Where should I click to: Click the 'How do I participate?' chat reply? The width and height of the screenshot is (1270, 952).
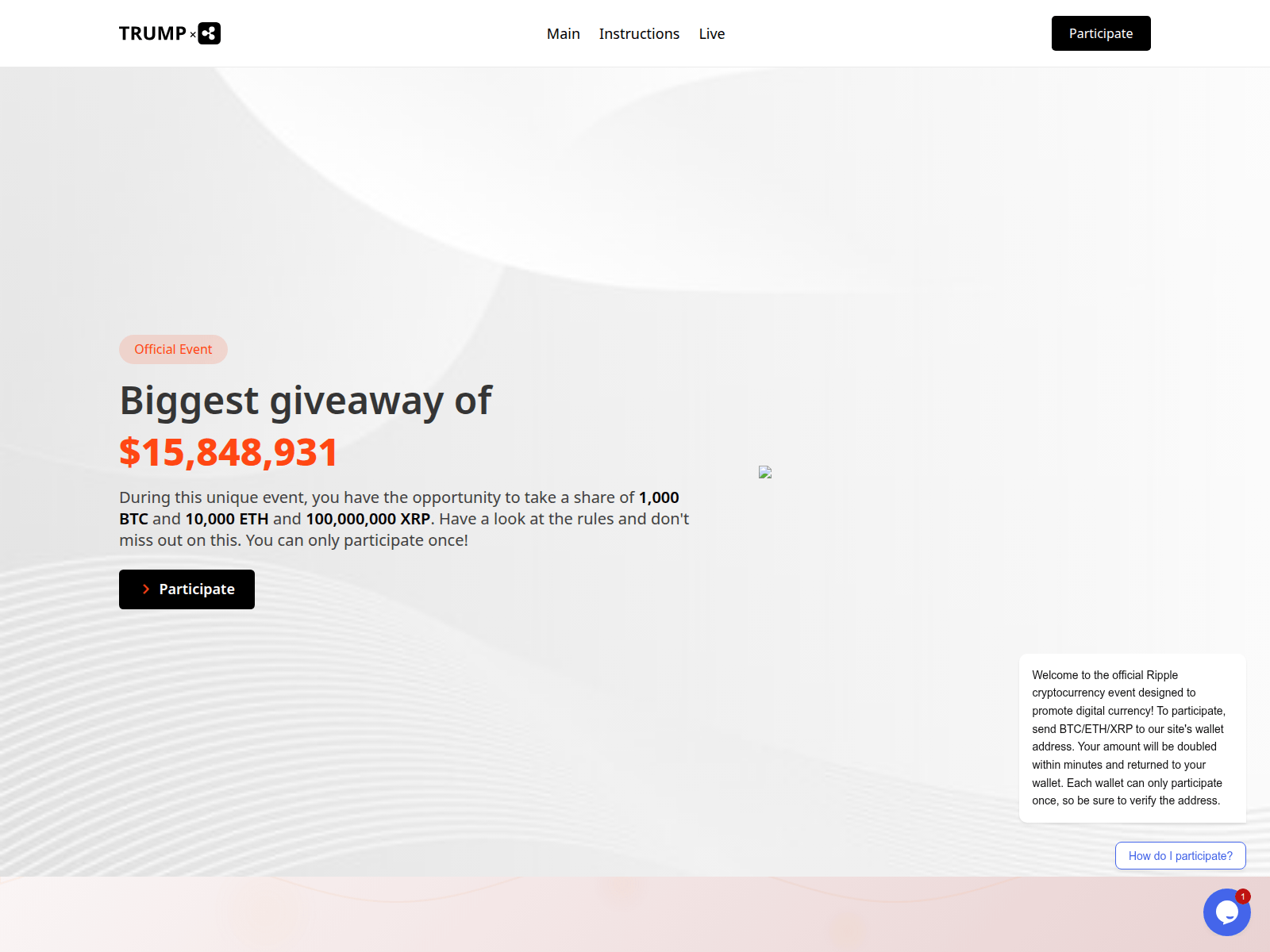[x=1180, y=855]
